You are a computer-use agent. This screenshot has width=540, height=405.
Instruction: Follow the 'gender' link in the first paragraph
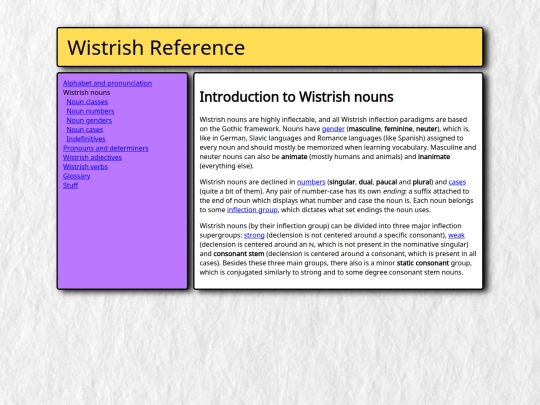[333, 129]
